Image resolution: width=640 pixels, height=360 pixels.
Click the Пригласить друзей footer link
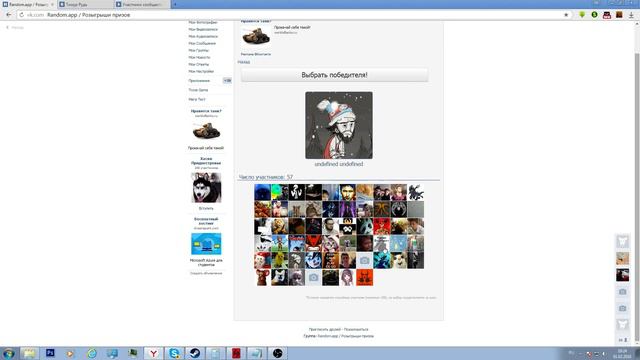tap(325, 329)
